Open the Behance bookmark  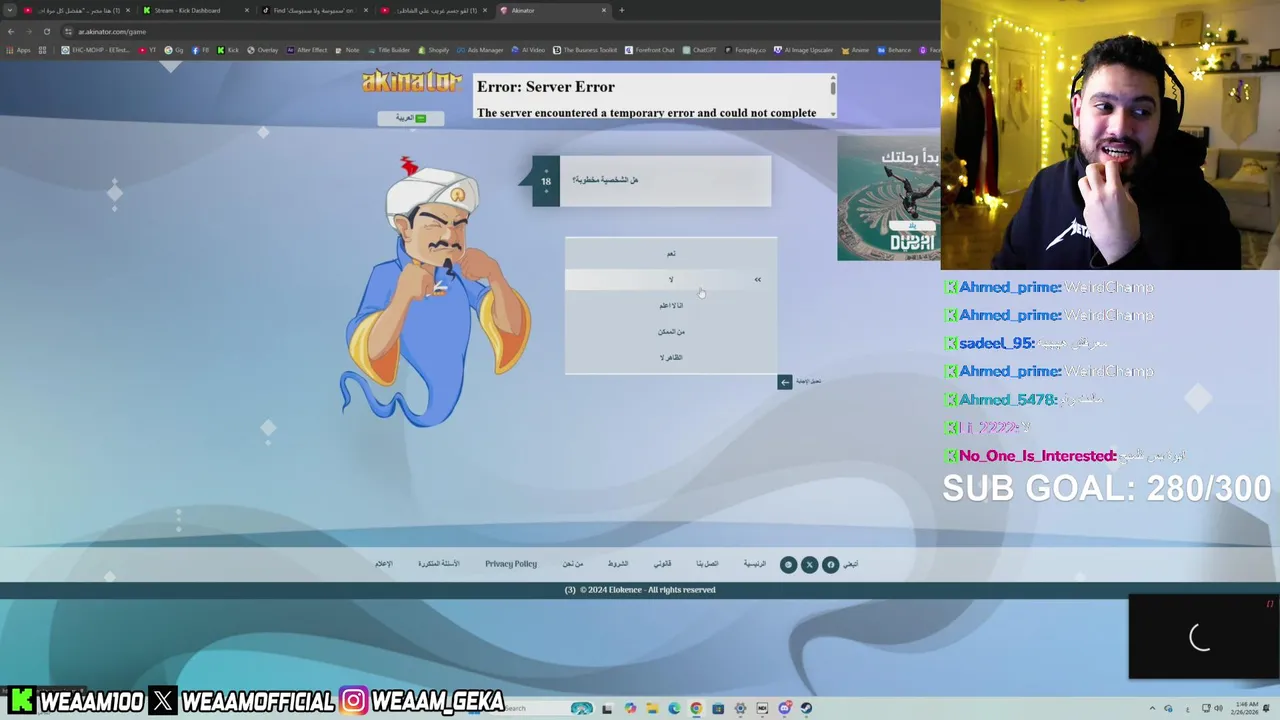coord(894,50)
